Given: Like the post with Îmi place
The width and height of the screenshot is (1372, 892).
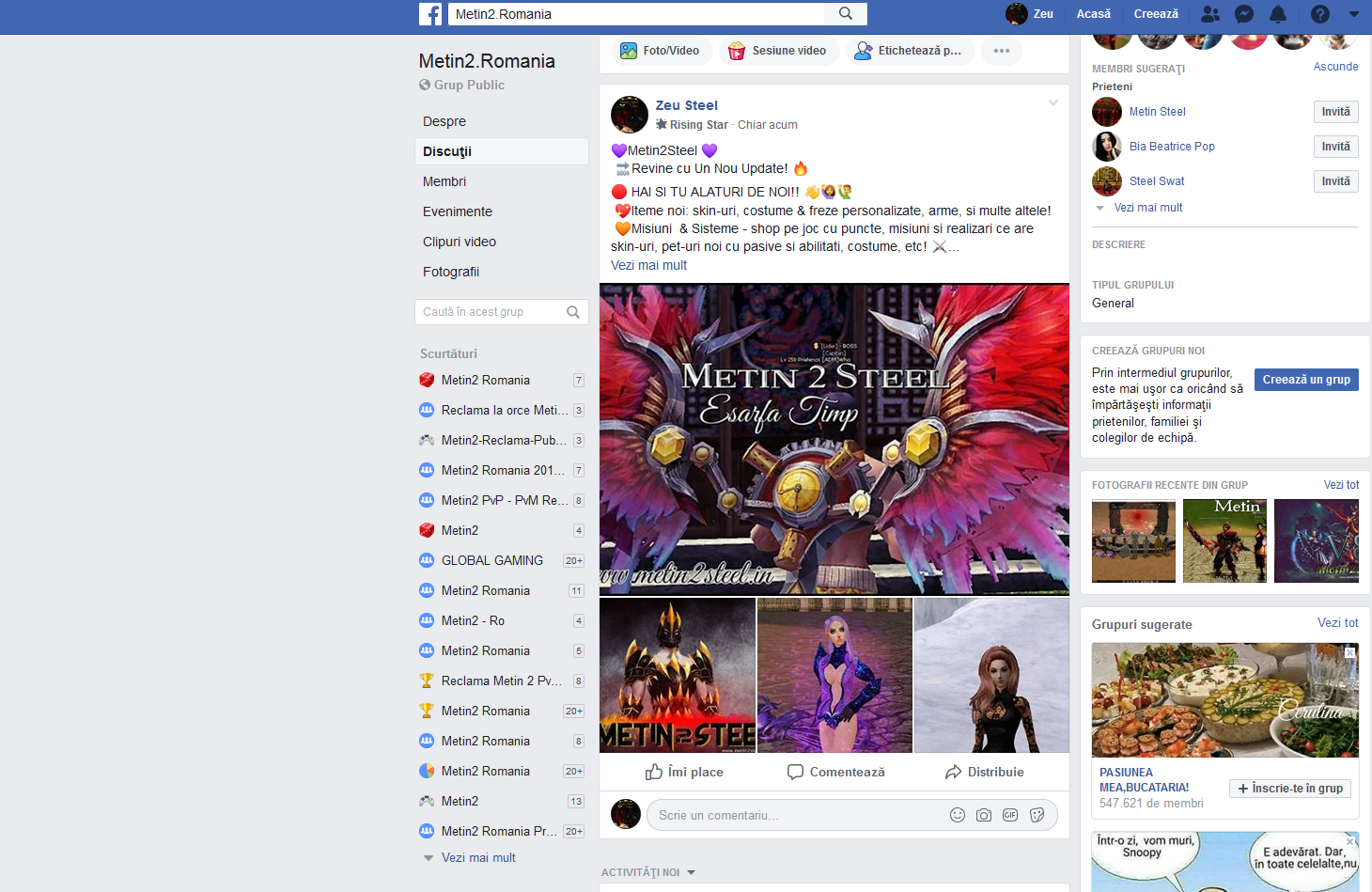Looking at the screenshot, I should [x=684, y=772].
